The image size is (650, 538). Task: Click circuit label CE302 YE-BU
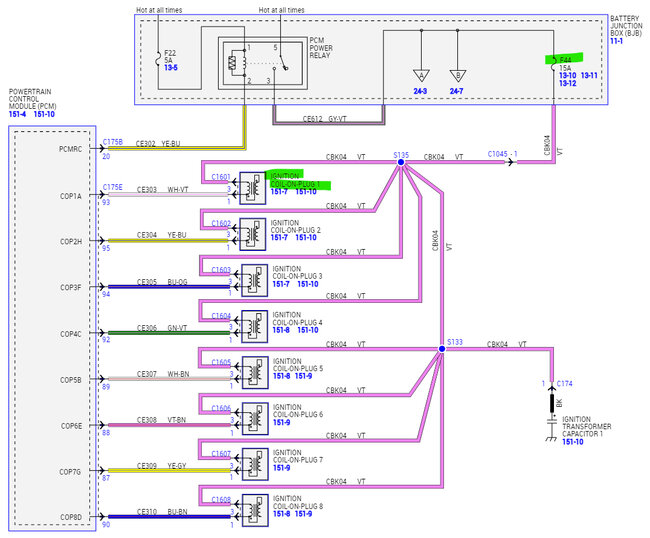(158, 144)
